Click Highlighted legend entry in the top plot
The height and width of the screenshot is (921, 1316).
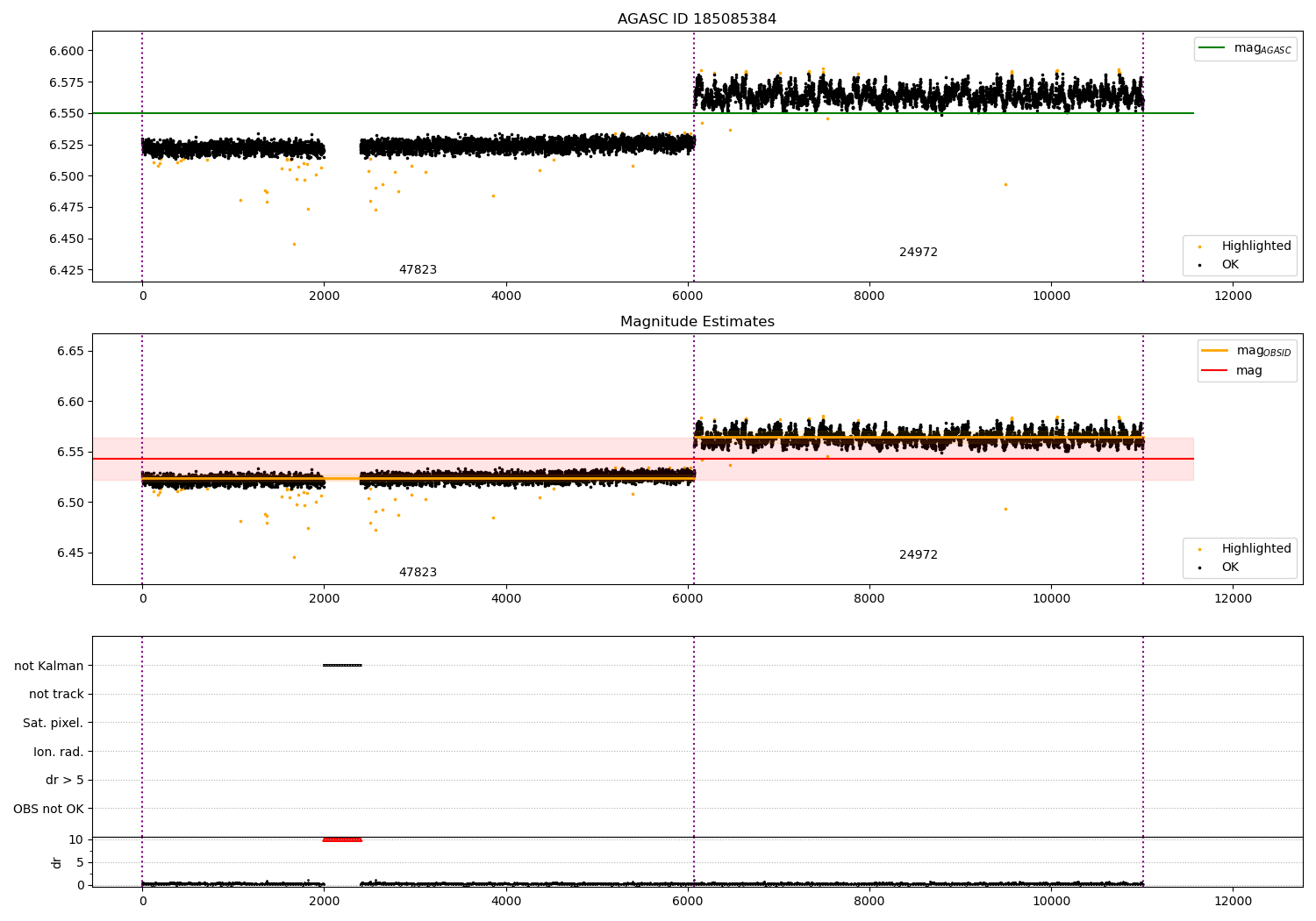pyautogui.click(x=1255, y=246)
